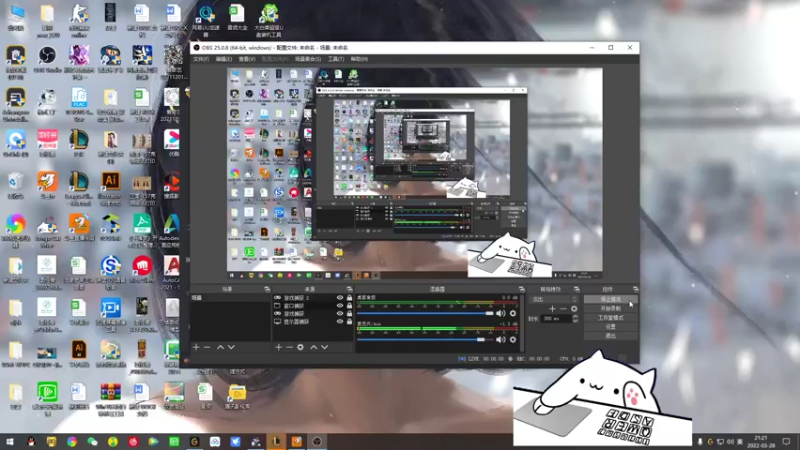
Task: Move the scene up with the up arrow
Action: [220, 347]
